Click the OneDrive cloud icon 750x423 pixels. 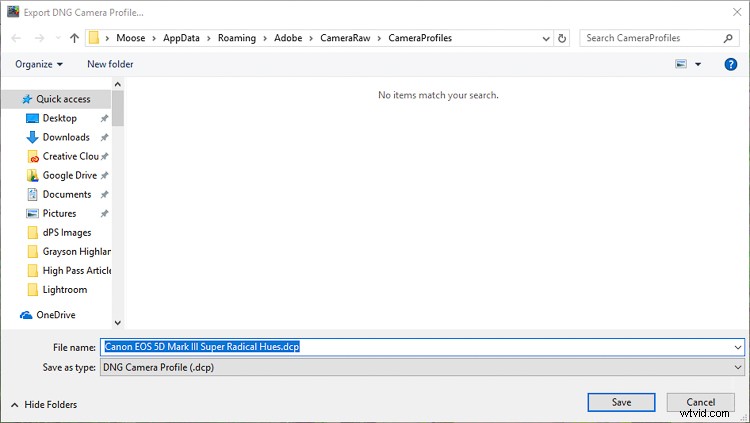click(x=26, y=315)
